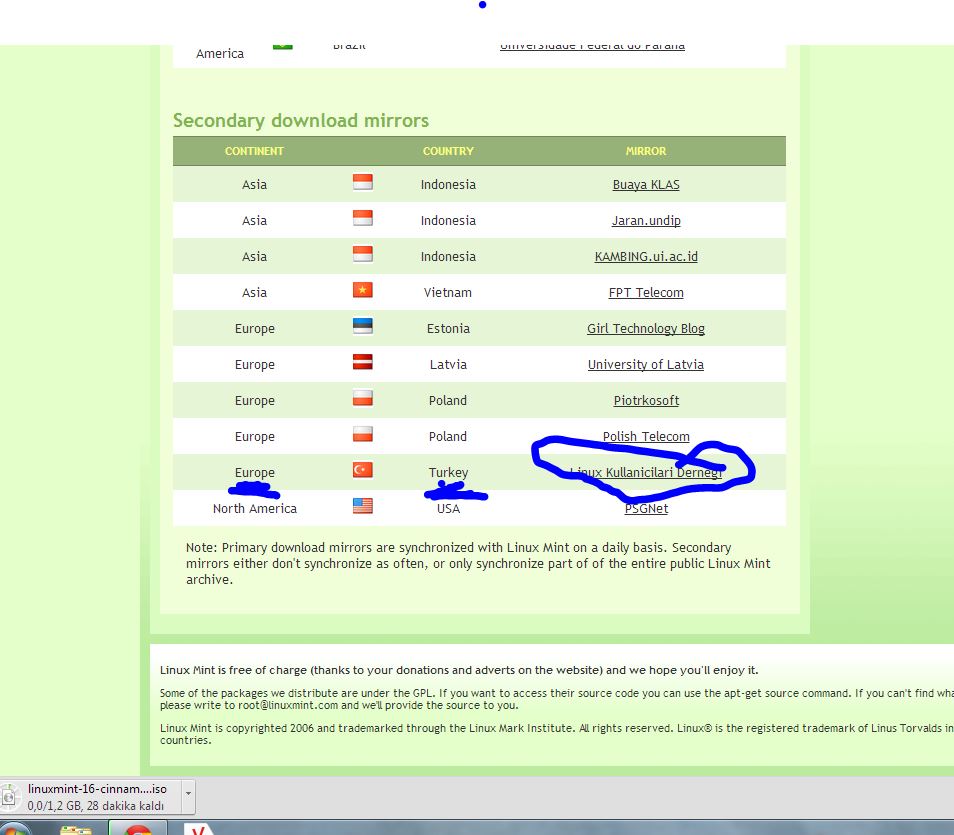Click the Latvia country cell
954x835 pixels.
coord(448,364)
